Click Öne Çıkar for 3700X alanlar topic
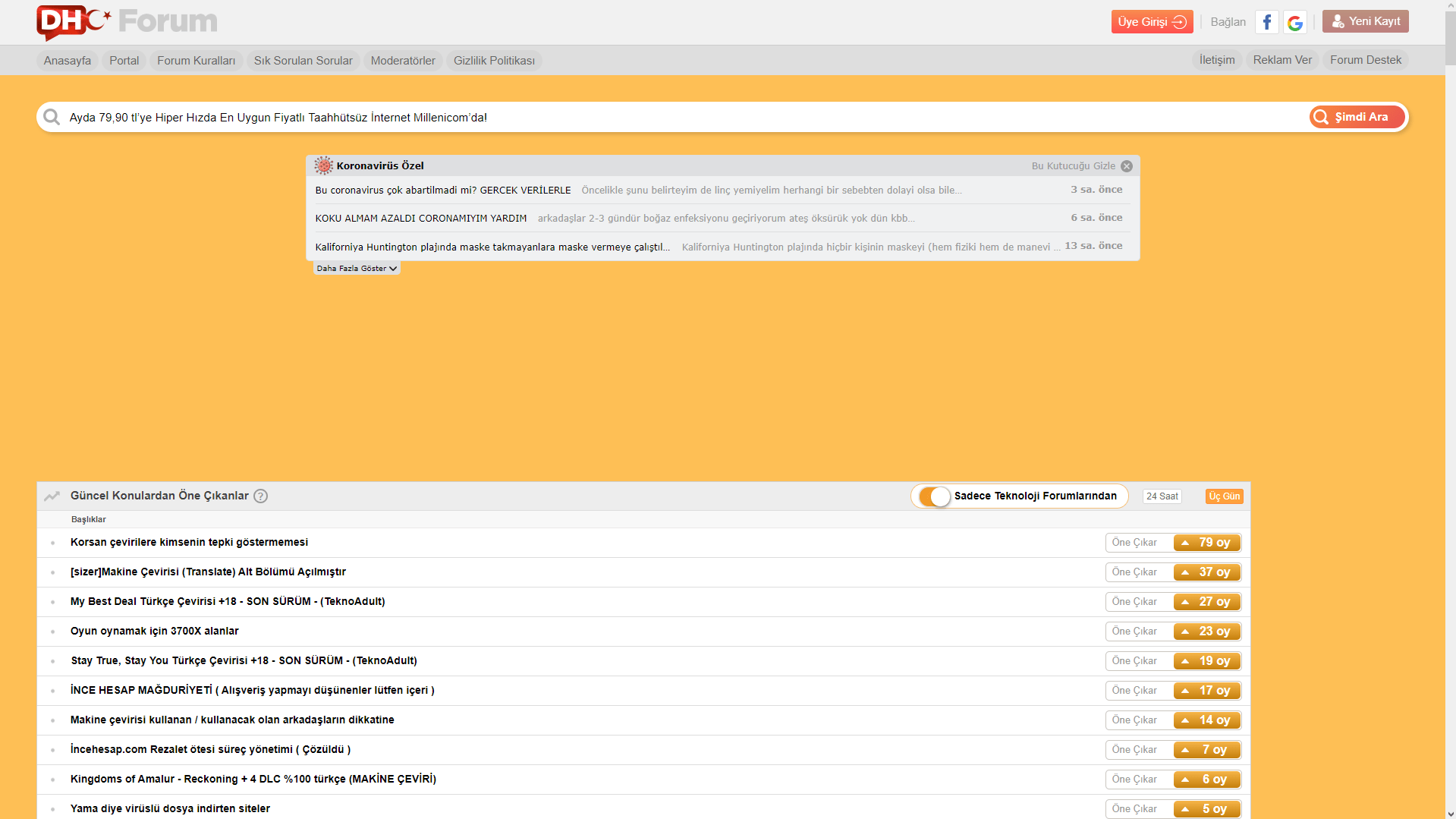 pos(1134,632)
